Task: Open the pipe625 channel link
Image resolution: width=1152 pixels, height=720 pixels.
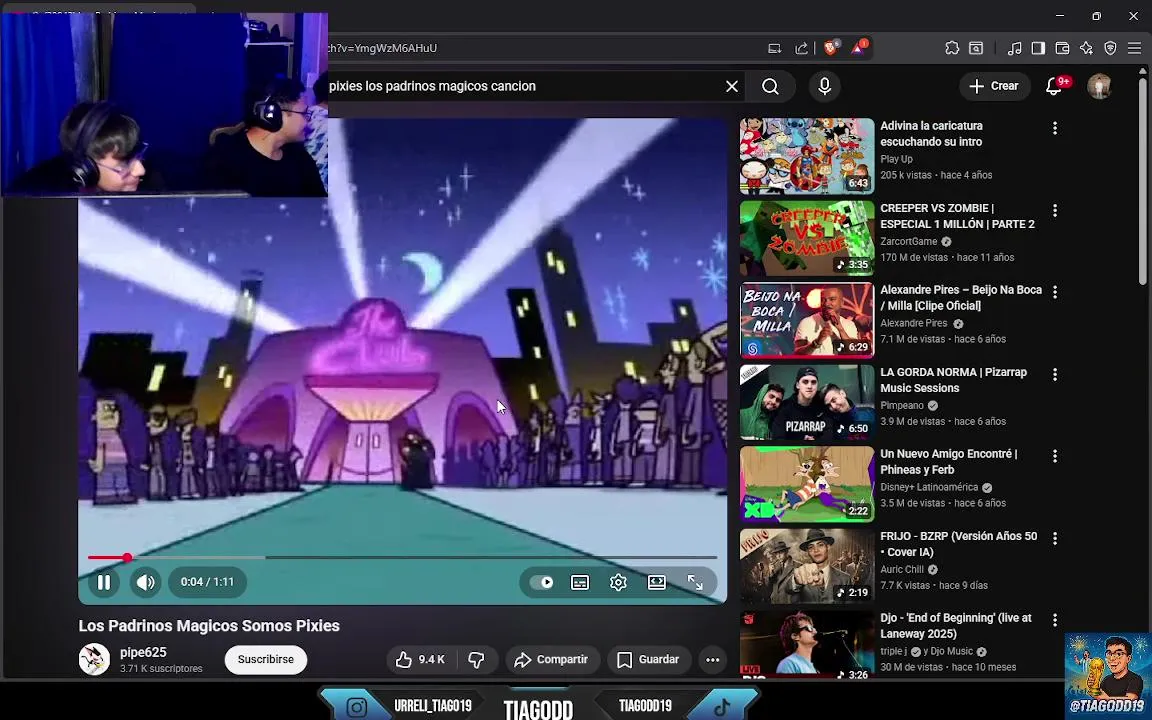Action: click(x=143, y=652)
